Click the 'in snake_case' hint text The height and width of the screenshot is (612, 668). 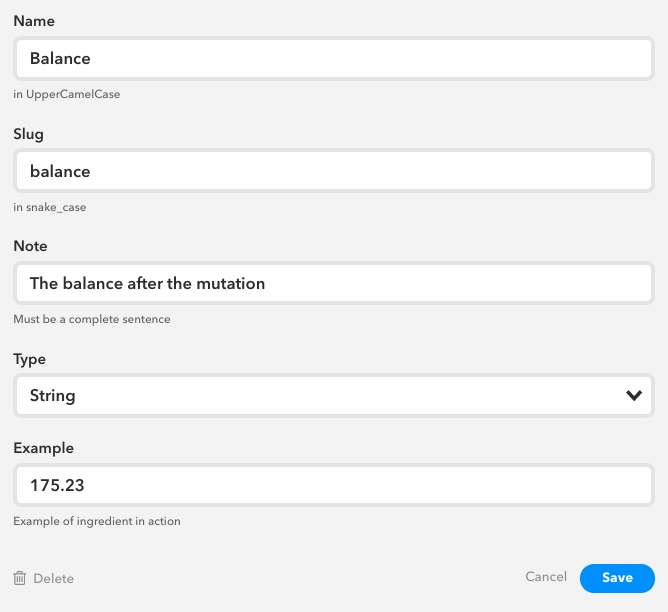click(57, 207)
